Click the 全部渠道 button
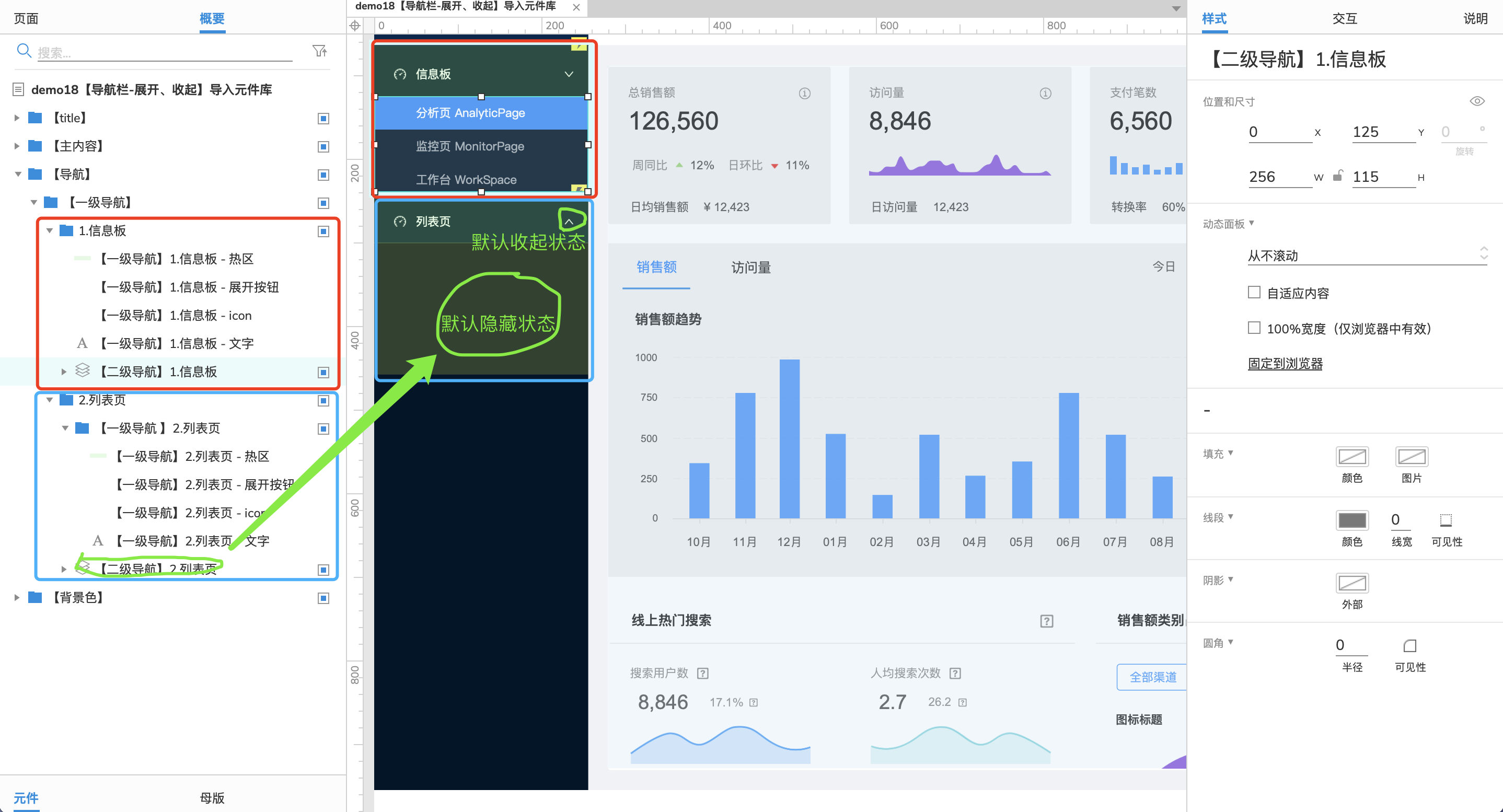This screenshot has height=812, width=1503. pyautogui.click(x=1152, y=677)
